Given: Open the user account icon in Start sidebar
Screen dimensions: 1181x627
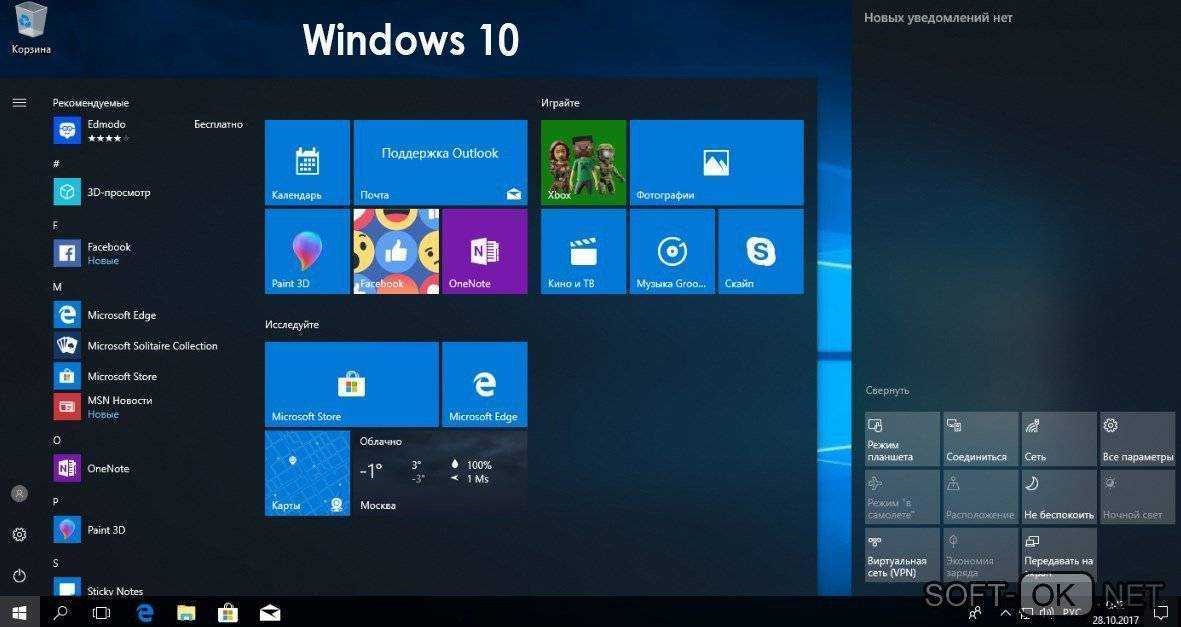Looking at the screenshot, I should pyautogui.click(x=20, y=494).
